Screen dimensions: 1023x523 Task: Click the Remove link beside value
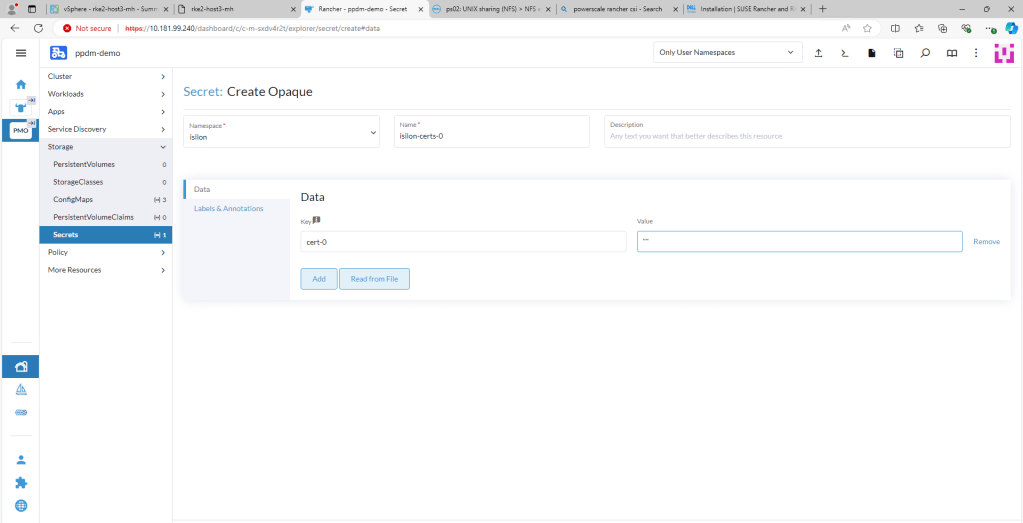[x=986, y=242]
